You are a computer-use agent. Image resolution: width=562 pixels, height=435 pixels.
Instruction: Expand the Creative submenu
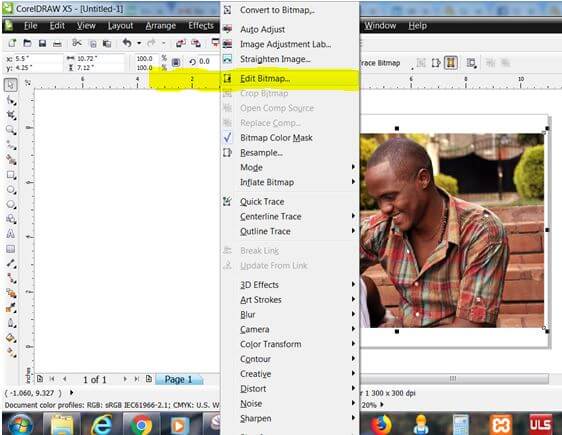[290, 374]
